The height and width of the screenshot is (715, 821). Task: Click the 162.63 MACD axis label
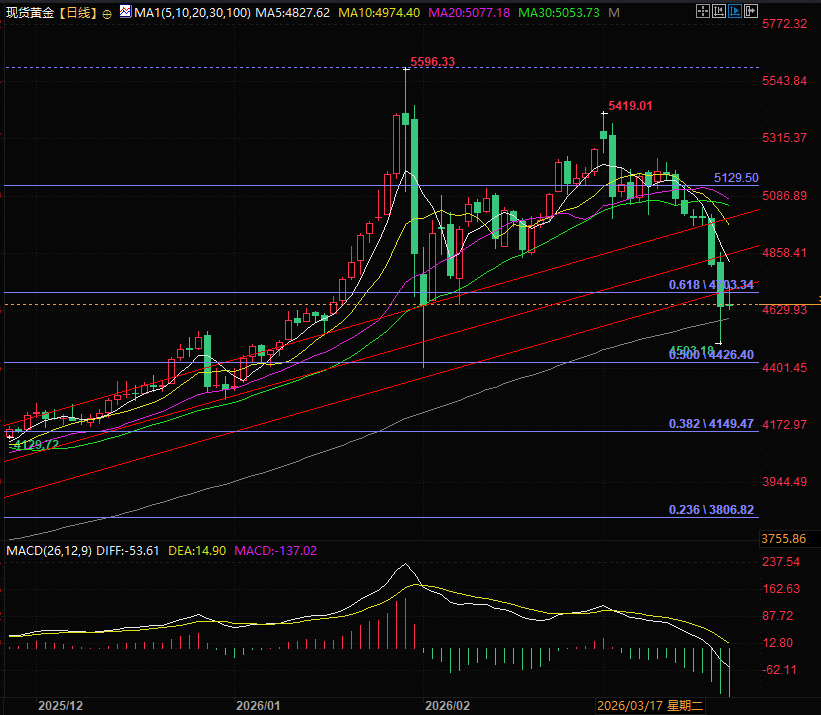click(x=781, y=589)
